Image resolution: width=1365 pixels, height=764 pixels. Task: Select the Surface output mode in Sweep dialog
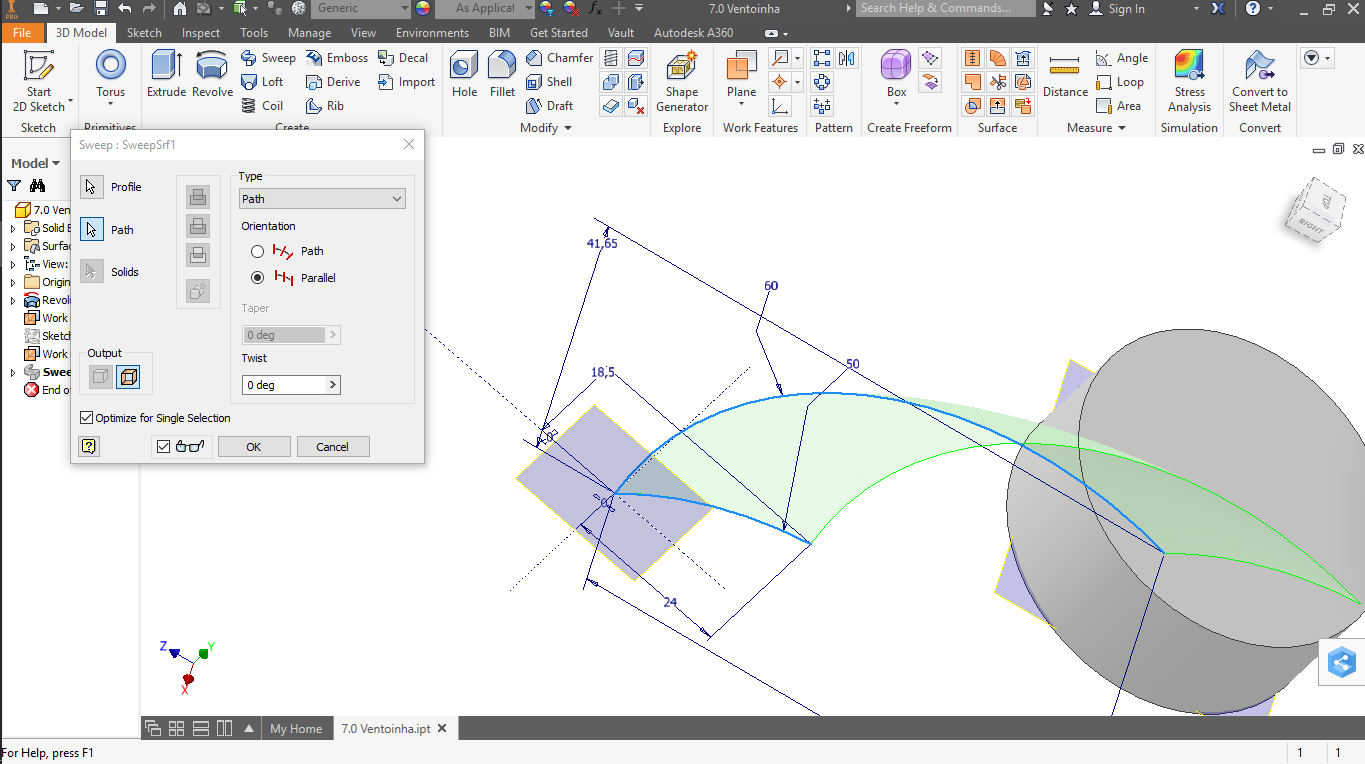[x=128, y=377]
